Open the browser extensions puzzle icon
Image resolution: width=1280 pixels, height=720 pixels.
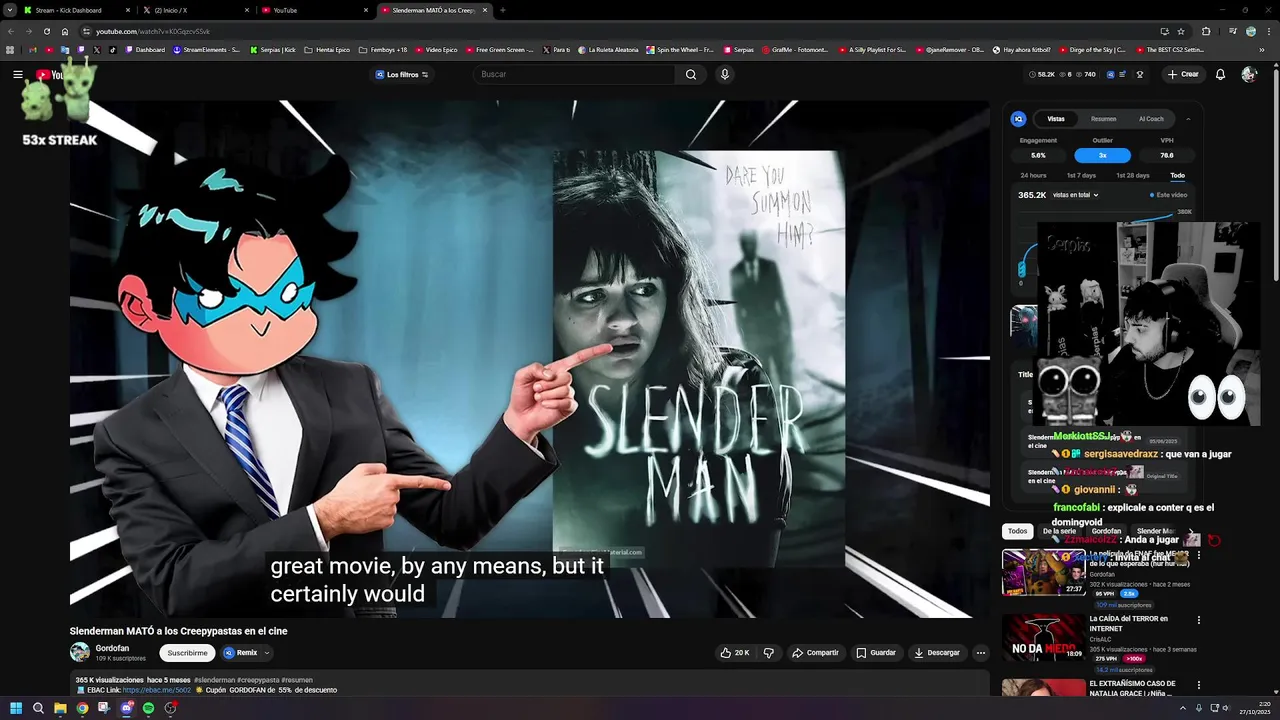[1206, 31]
